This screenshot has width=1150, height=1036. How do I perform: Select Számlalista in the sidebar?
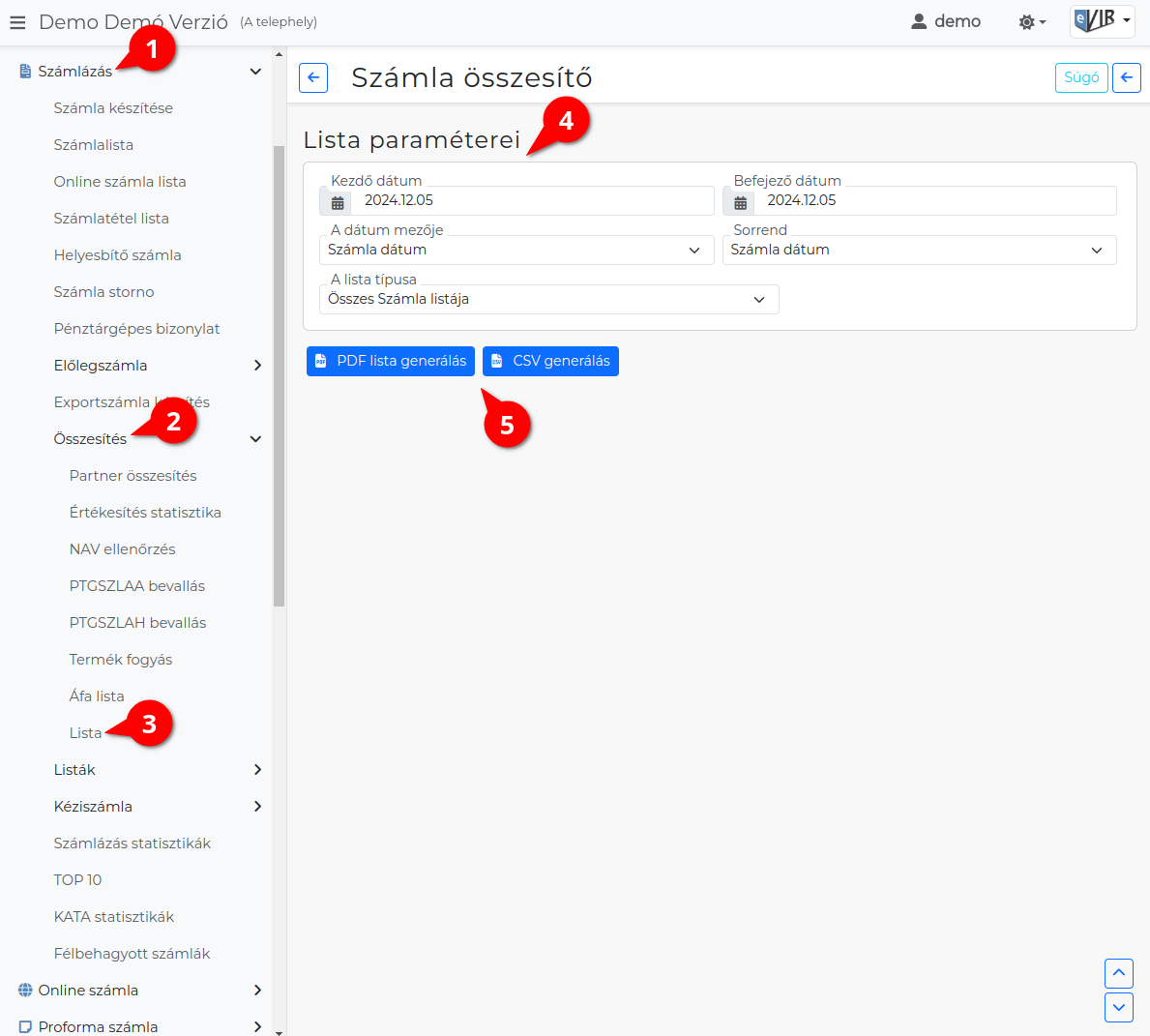94,145
